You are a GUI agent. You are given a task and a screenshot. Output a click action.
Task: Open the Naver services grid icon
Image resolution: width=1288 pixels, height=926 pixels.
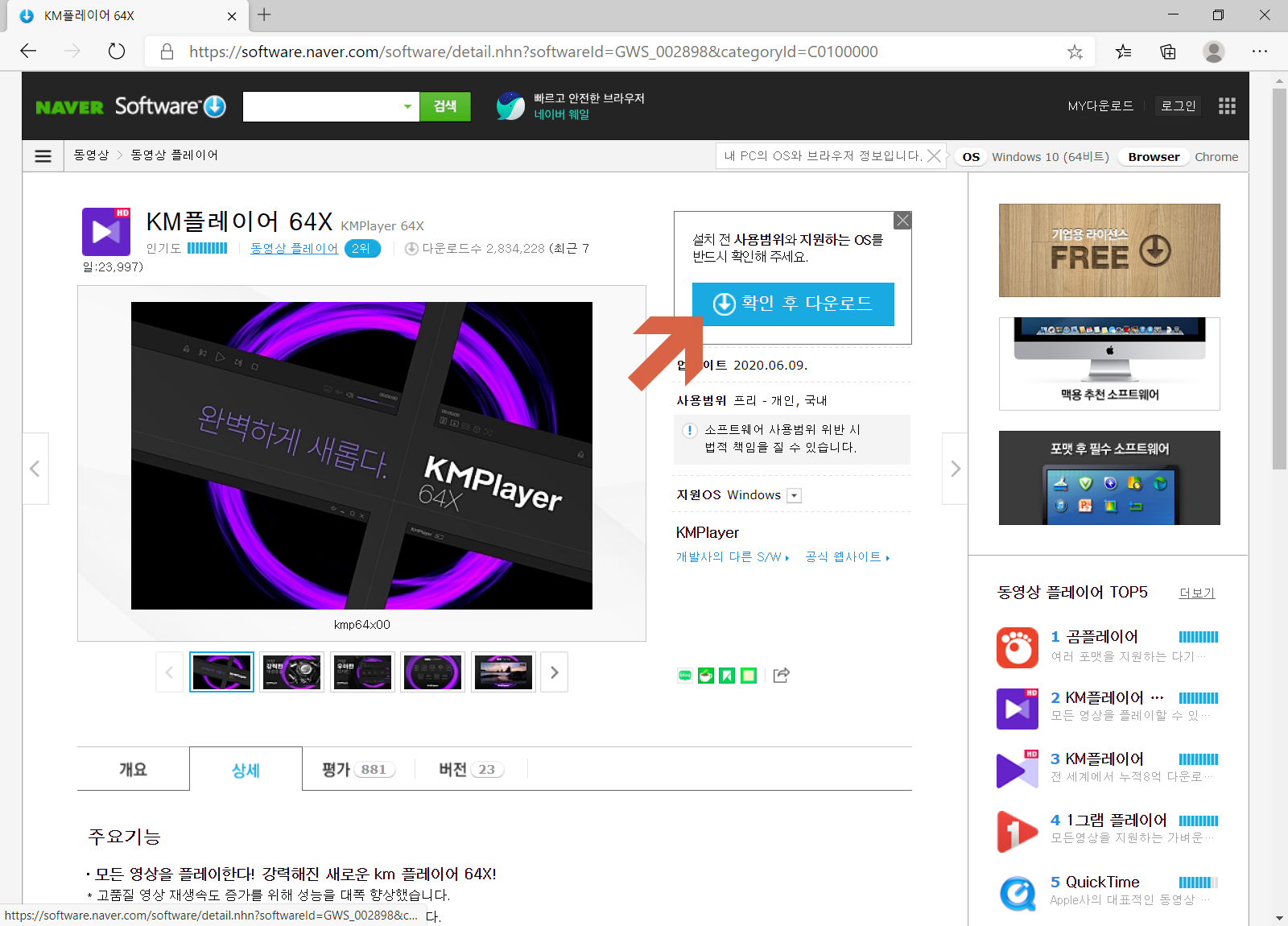[1227, 106]
